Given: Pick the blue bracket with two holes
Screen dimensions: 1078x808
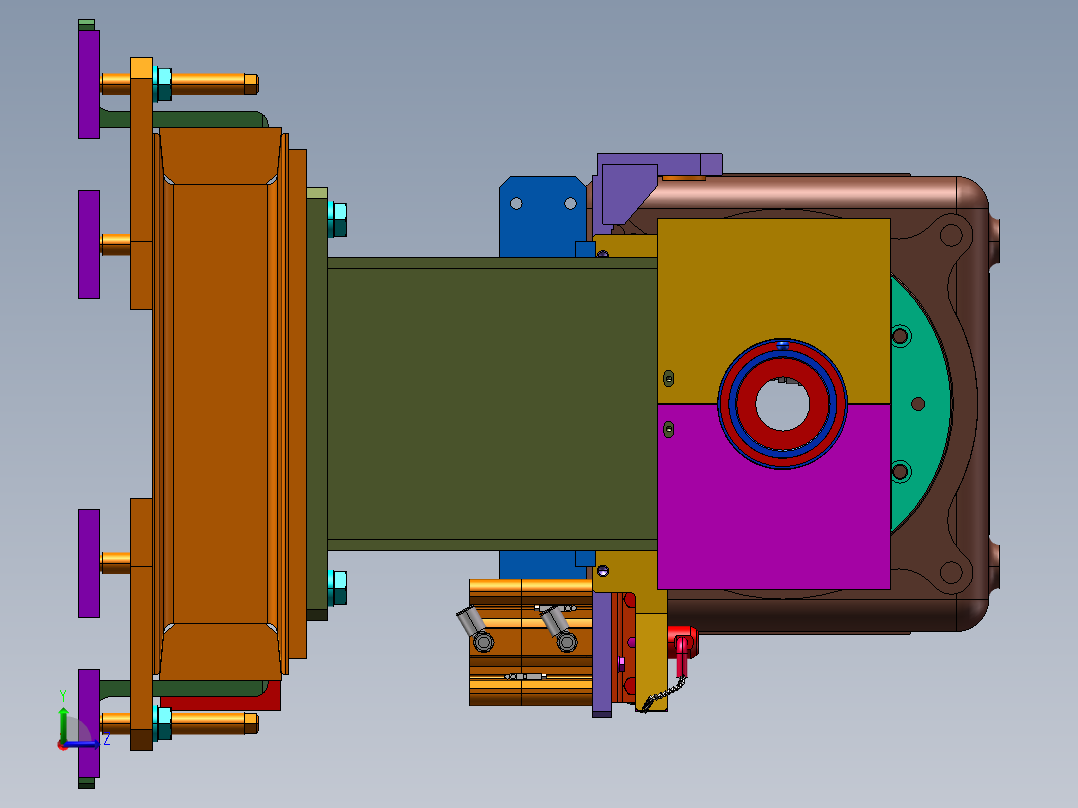Looking at the screenshot, I should [543, 216].
